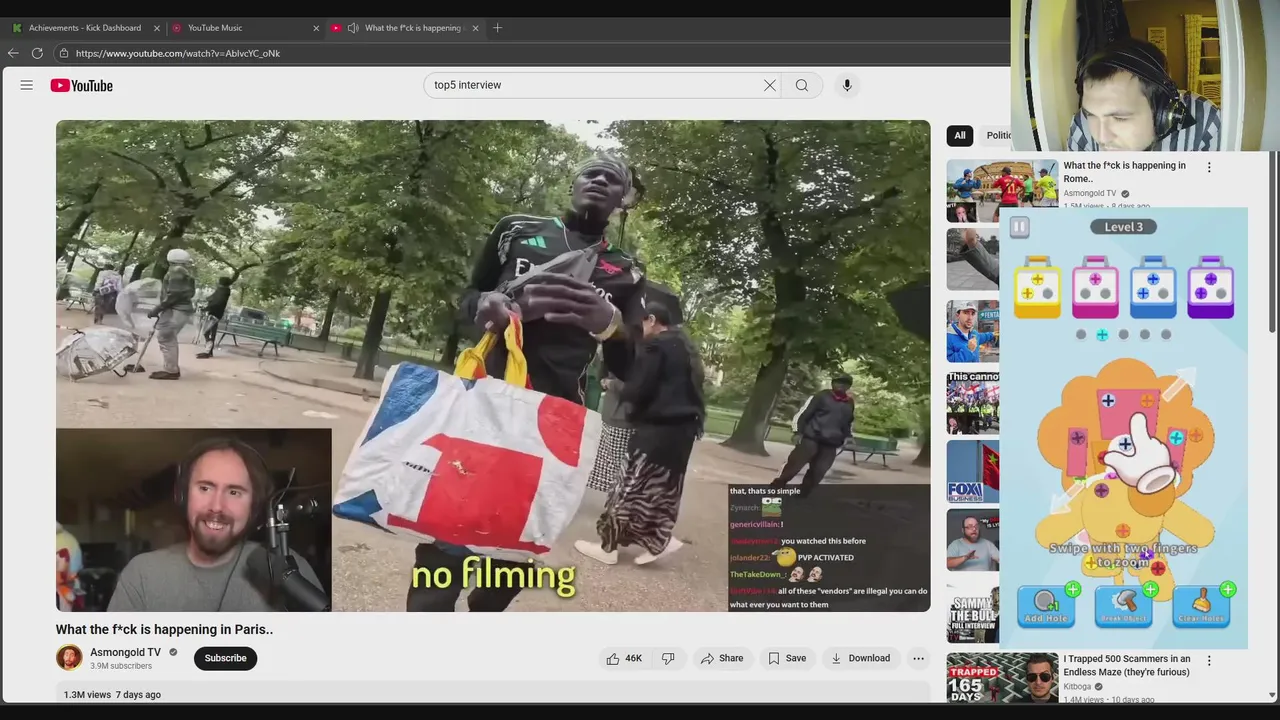Click Kitboga channel name
Screen dimensions: 1280x720
[x=1077, y=687]
